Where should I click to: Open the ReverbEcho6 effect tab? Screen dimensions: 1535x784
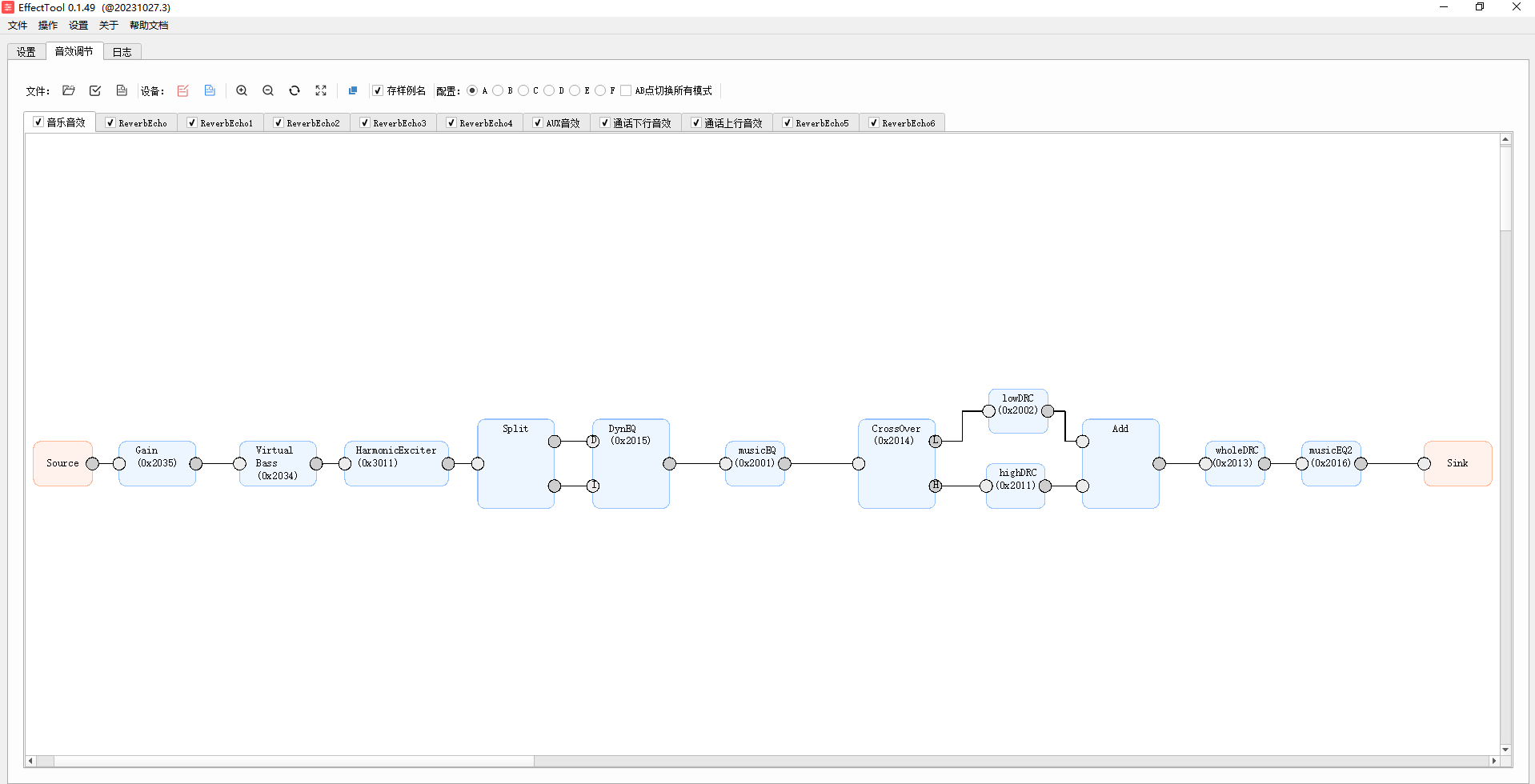[x=901, y=122]
